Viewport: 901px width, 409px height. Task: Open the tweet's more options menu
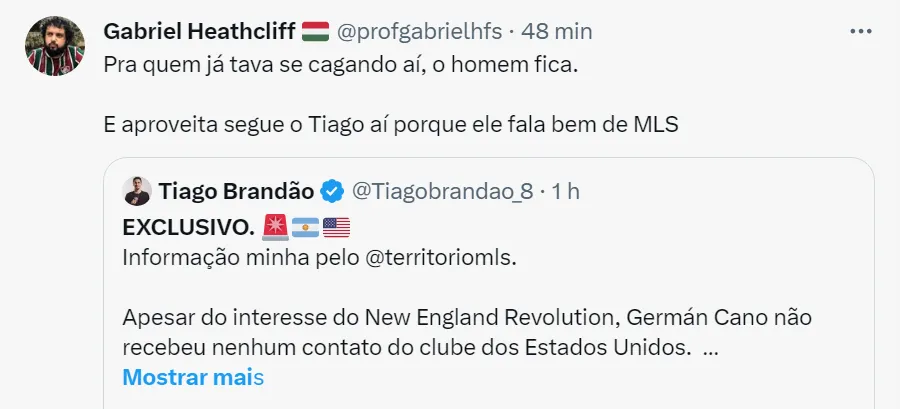(861, 32)
